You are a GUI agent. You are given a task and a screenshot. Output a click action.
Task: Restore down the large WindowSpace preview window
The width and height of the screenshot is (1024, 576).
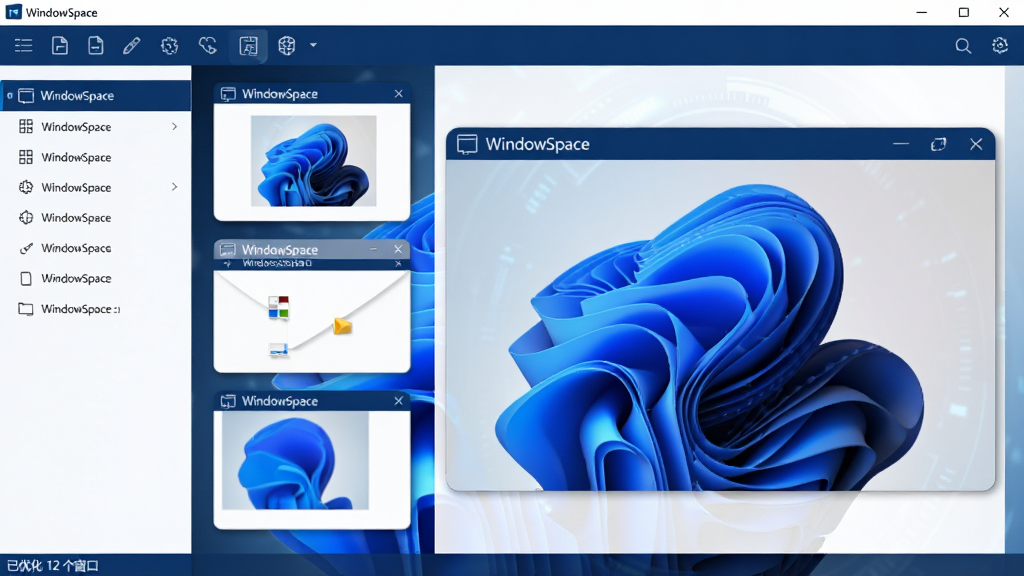point(938,144)
